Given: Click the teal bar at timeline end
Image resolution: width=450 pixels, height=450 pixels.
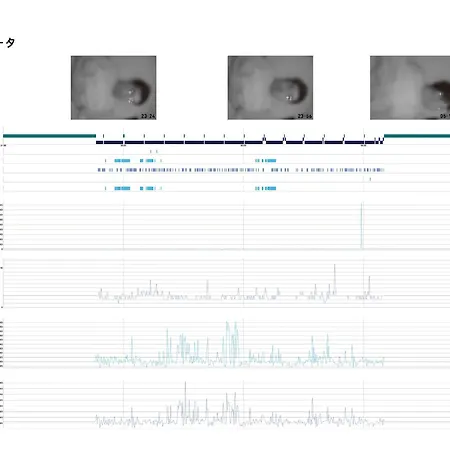Looking at the screenshot, I should click(417, 136).
